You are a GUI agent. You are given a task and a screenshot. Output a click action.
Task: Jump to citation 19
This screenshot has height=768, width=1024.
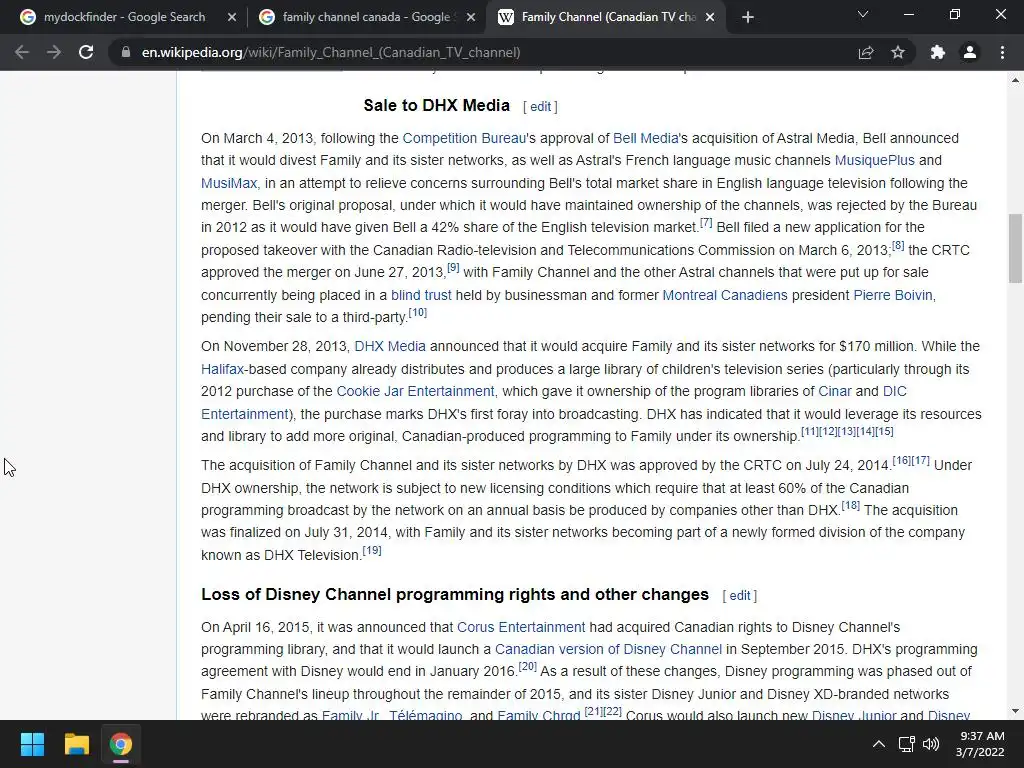pos(372,551)
